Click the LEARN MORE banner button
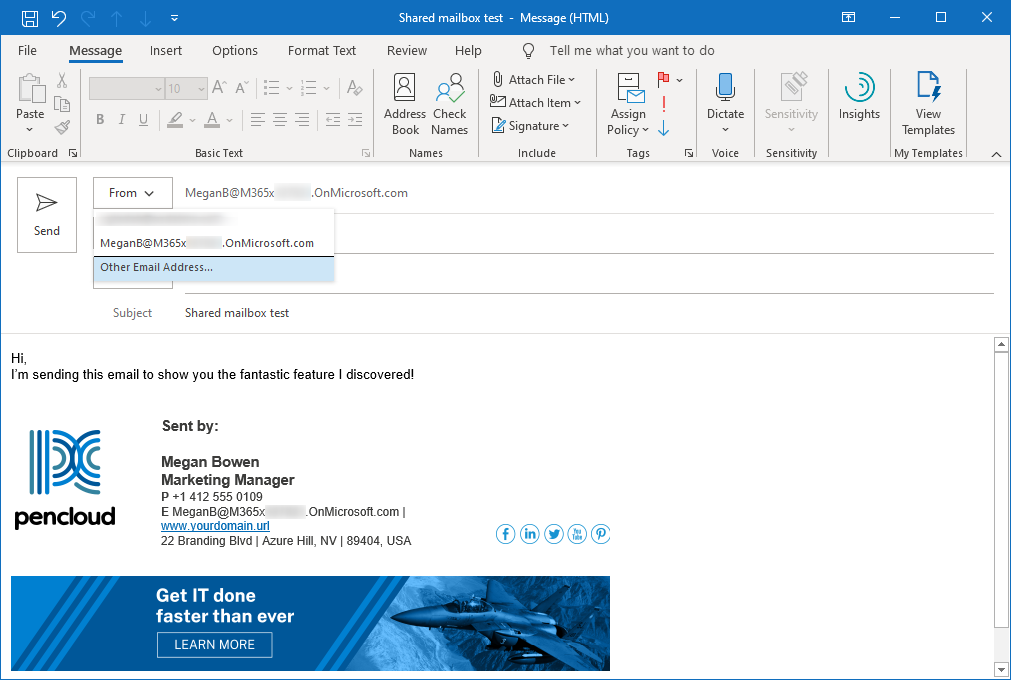The image size is (1011, 680). click(x=214, y=645)
